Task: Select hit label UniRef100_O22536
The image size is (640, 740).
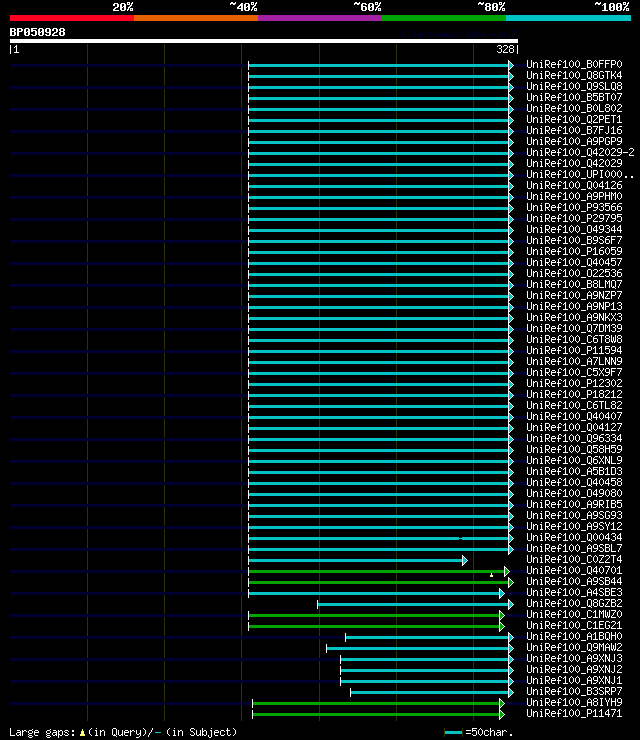Action: [574, 274]
